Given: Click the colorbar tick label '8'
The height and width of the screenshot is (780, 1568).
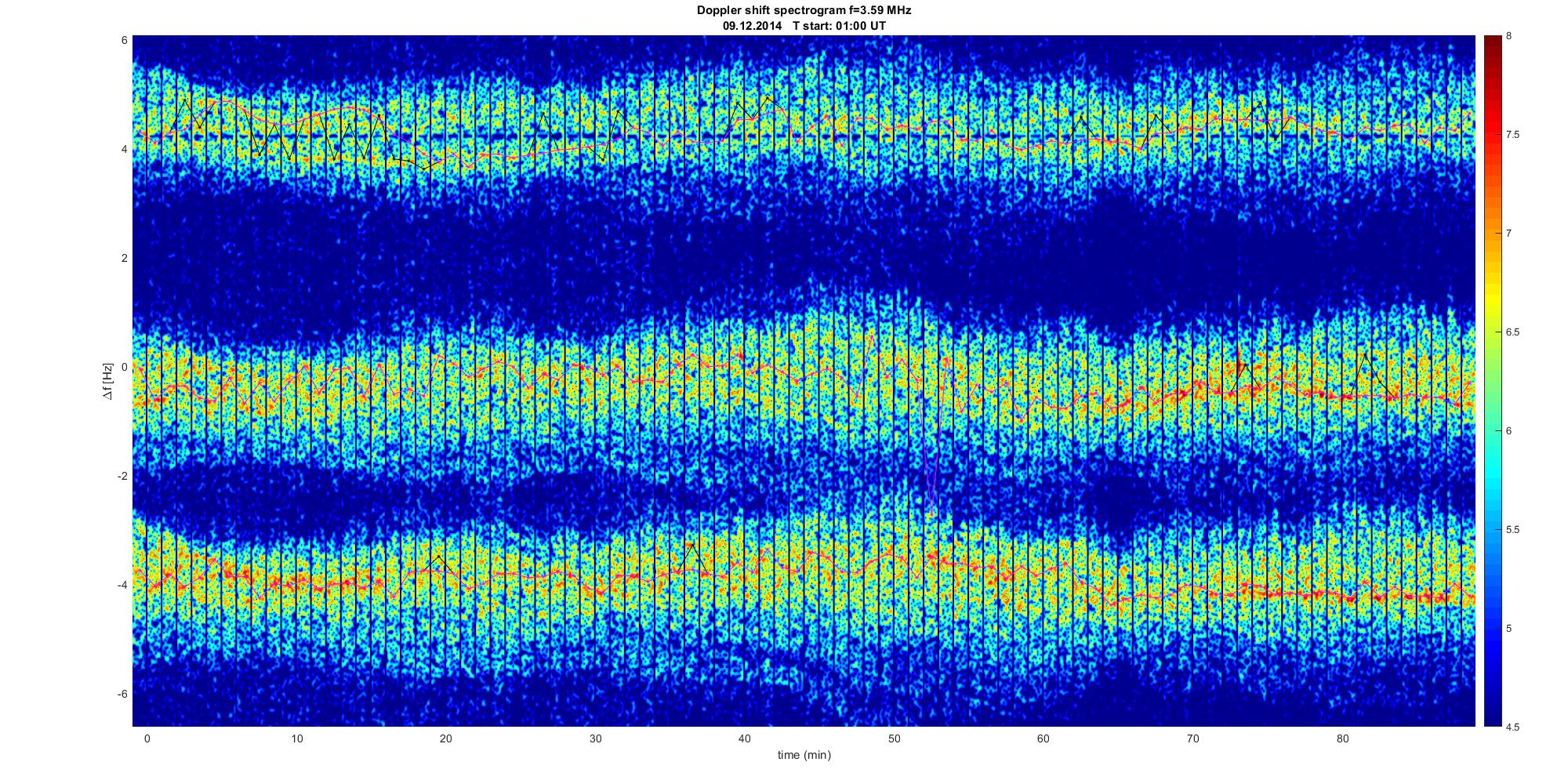Looking at the screenshot, I should (1509, 36).
